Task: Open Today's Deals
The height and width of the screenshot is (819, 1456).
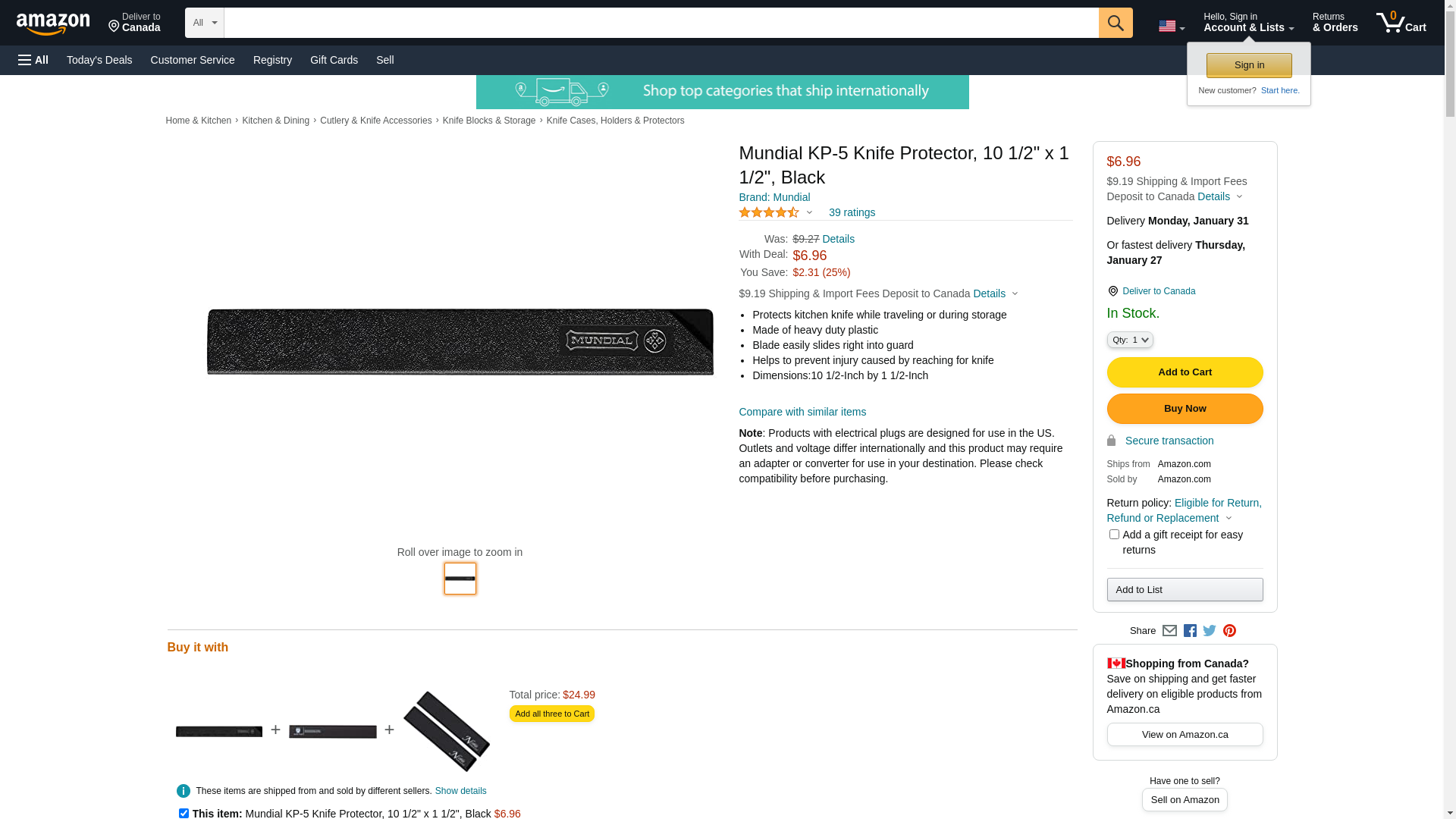Action: [x=99, y=60]
